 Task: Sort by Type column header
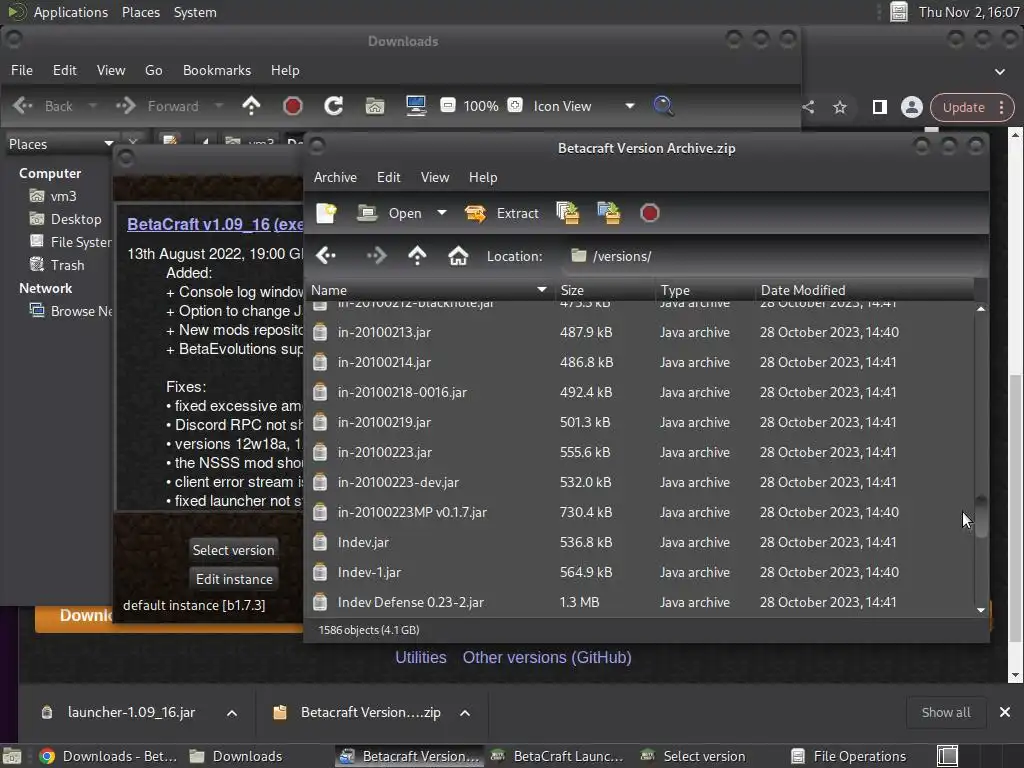[705, 290]
